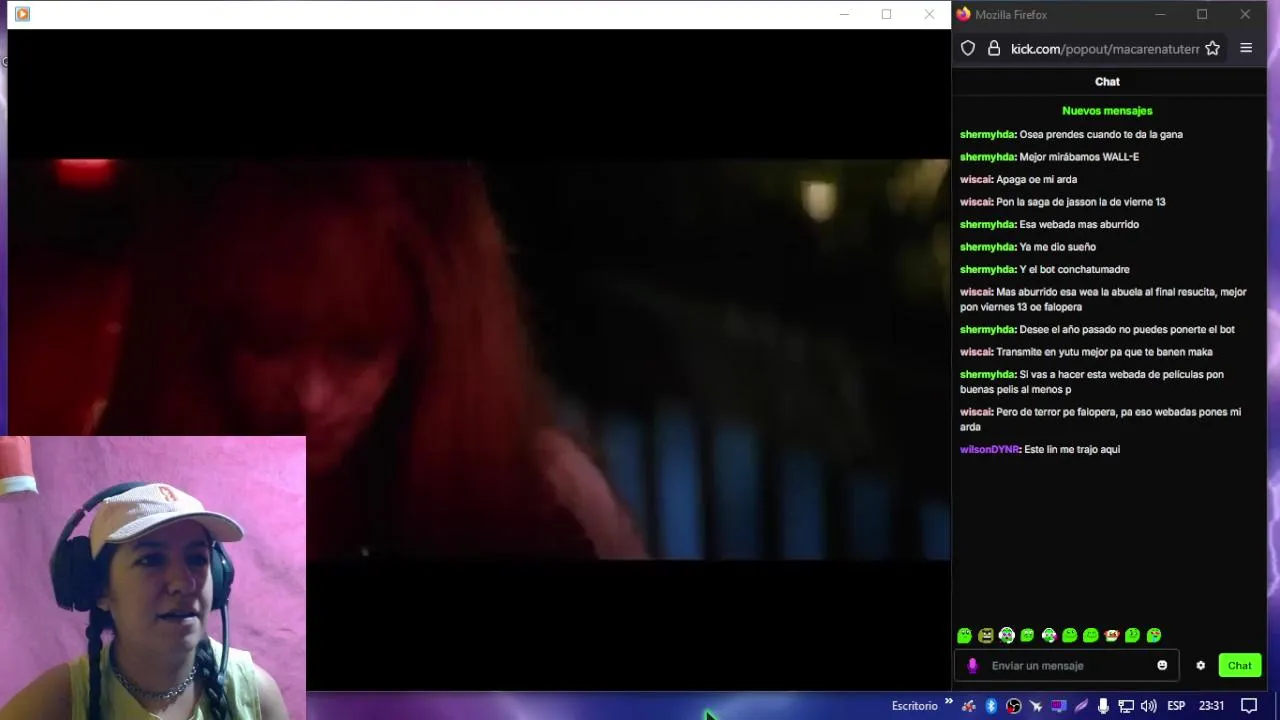Open the Windows notification center icon
This screenshot has height=720, width=1280.
[x=1249, y=706]
